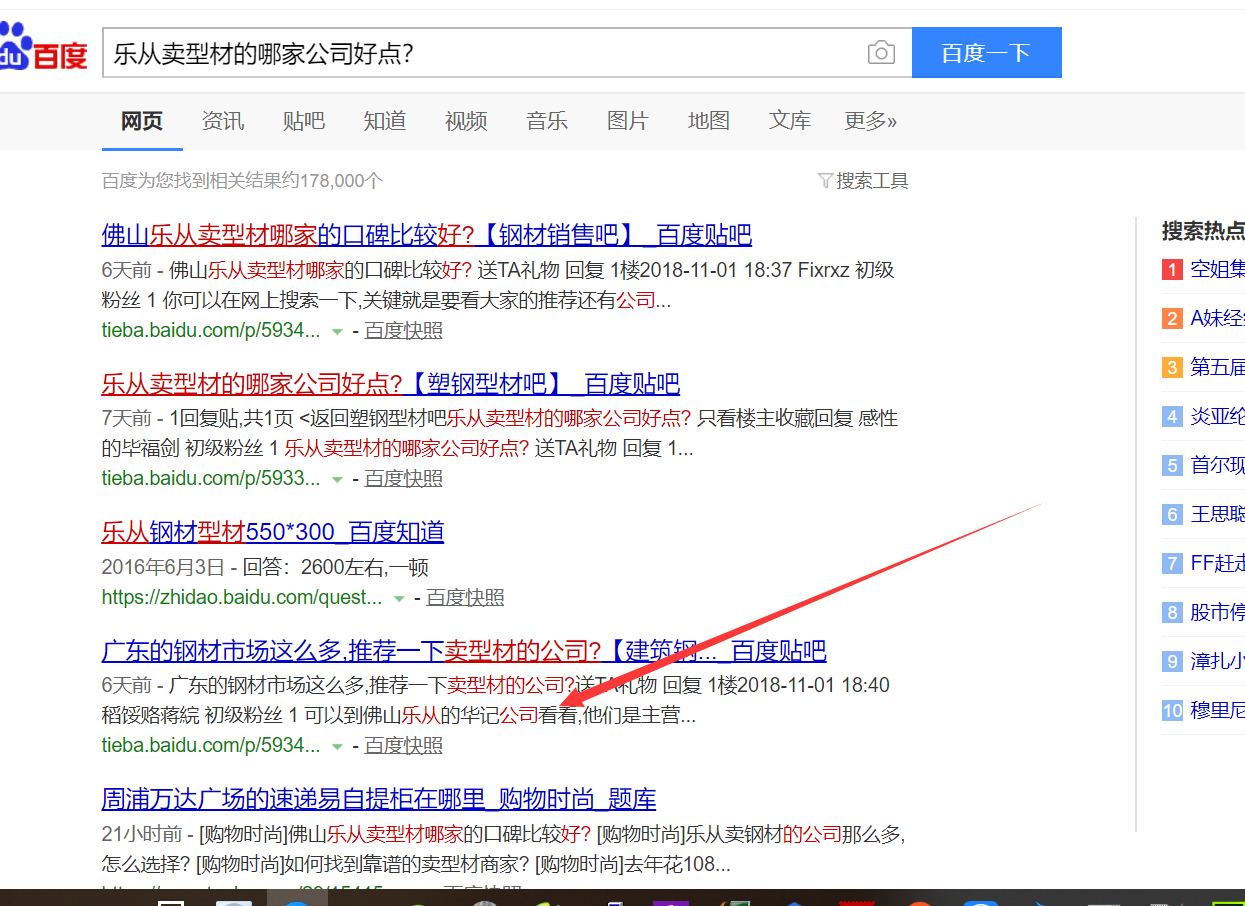1245x906 pixels.
Task: Click the tieba.baidu.com/p/5934... URL under 钢材销售吧 result
Action: tap(211, 331)
